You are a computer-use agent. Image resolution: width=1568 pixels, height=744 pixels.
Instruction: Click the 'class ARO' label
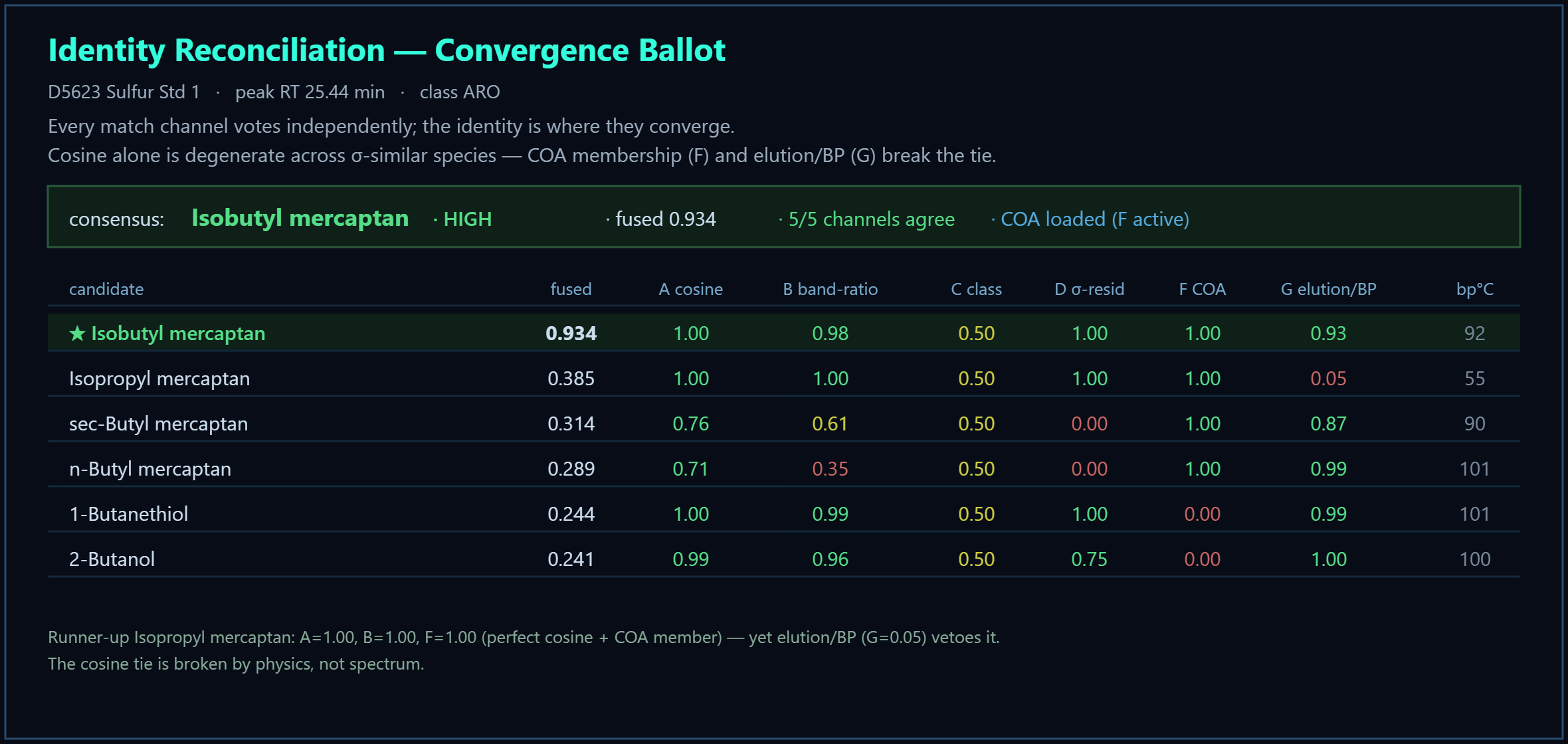coord(460,92)
